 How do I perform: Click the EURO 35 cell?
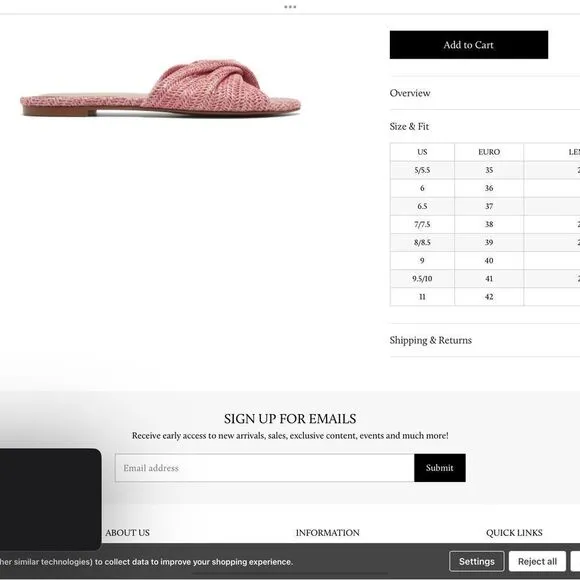[489, 170]
